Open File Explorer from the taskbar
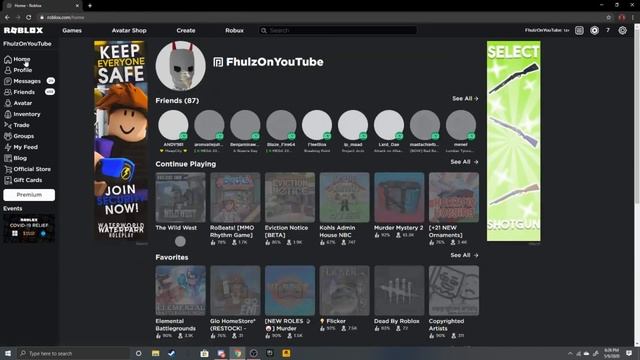This screenshot has height=360, width=640. (156, 353)
